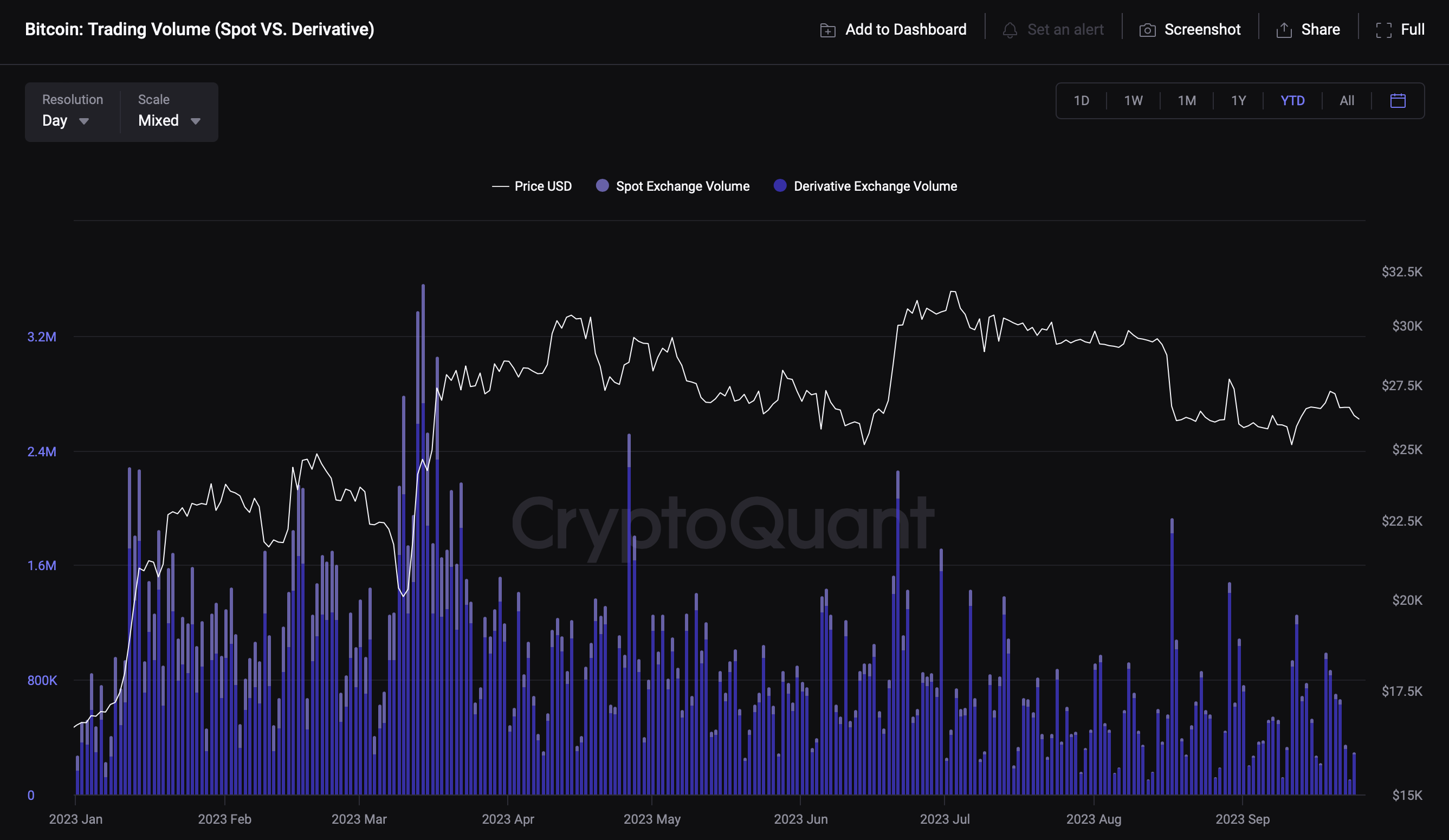
Task: Click the Share text button
Action: [1320, 29]
